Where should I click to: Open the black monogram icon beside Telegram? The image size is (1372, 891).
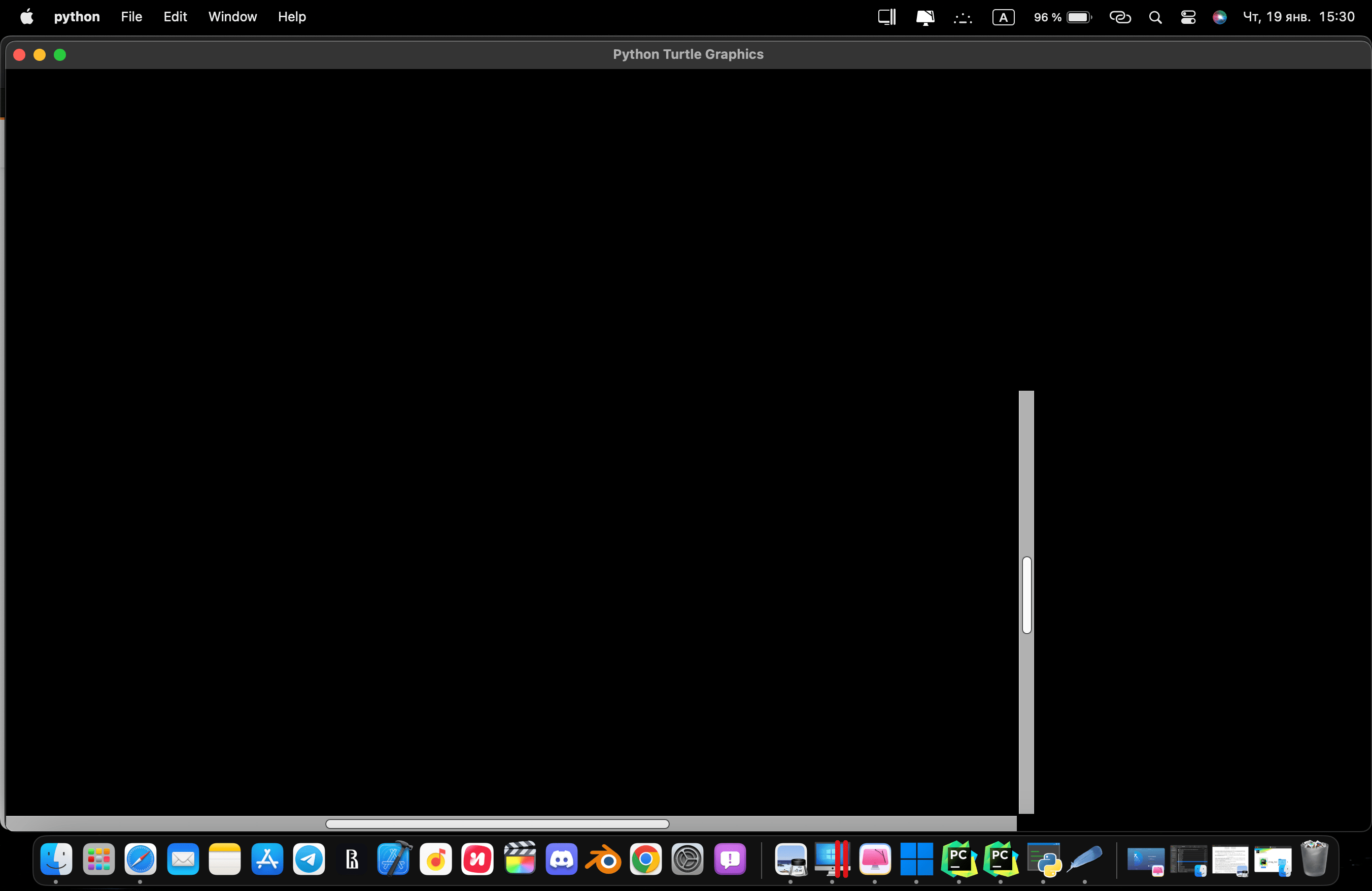click(x=352, y=860)
